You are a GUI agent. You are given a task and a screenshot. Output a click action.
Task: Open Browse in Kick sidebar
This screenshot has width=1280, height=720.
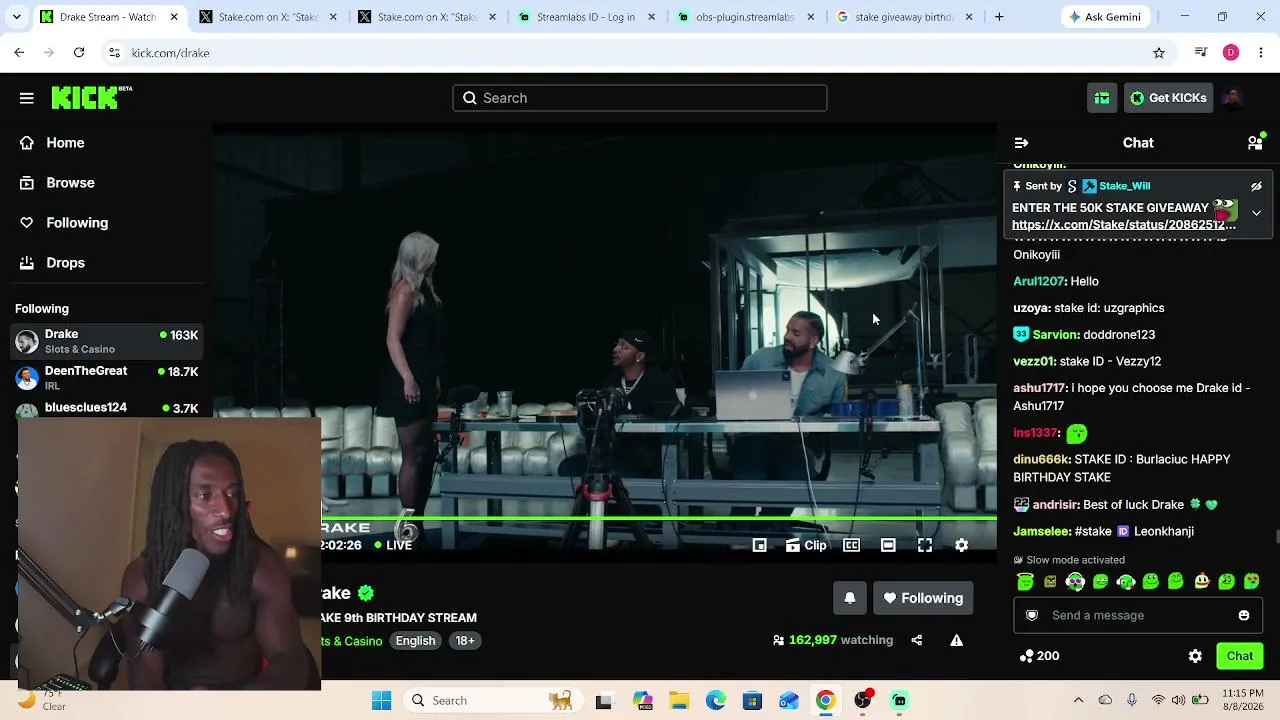[x=70, y=183]
